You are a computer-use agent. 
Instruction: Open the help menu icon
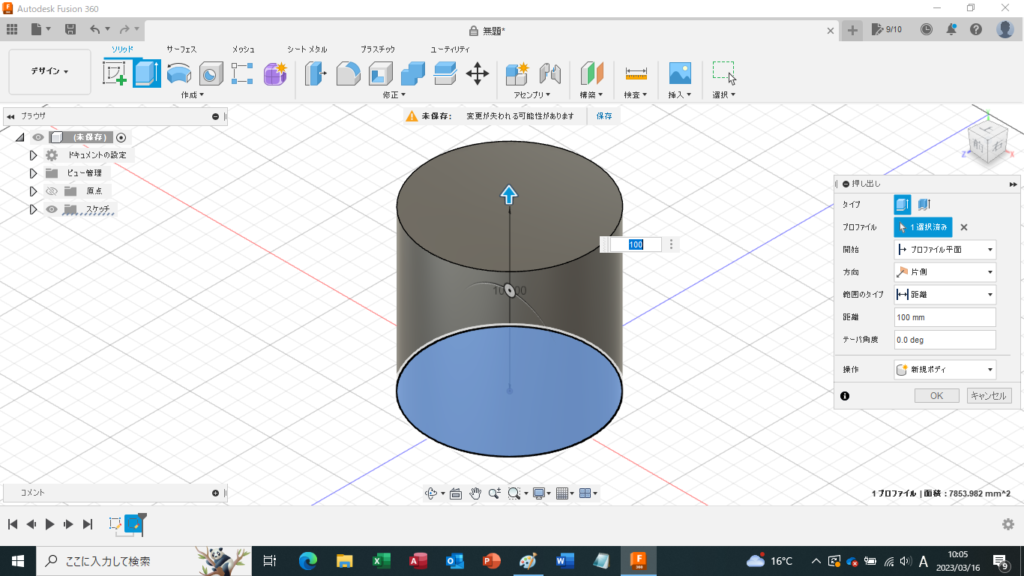[x=976, y=29]
